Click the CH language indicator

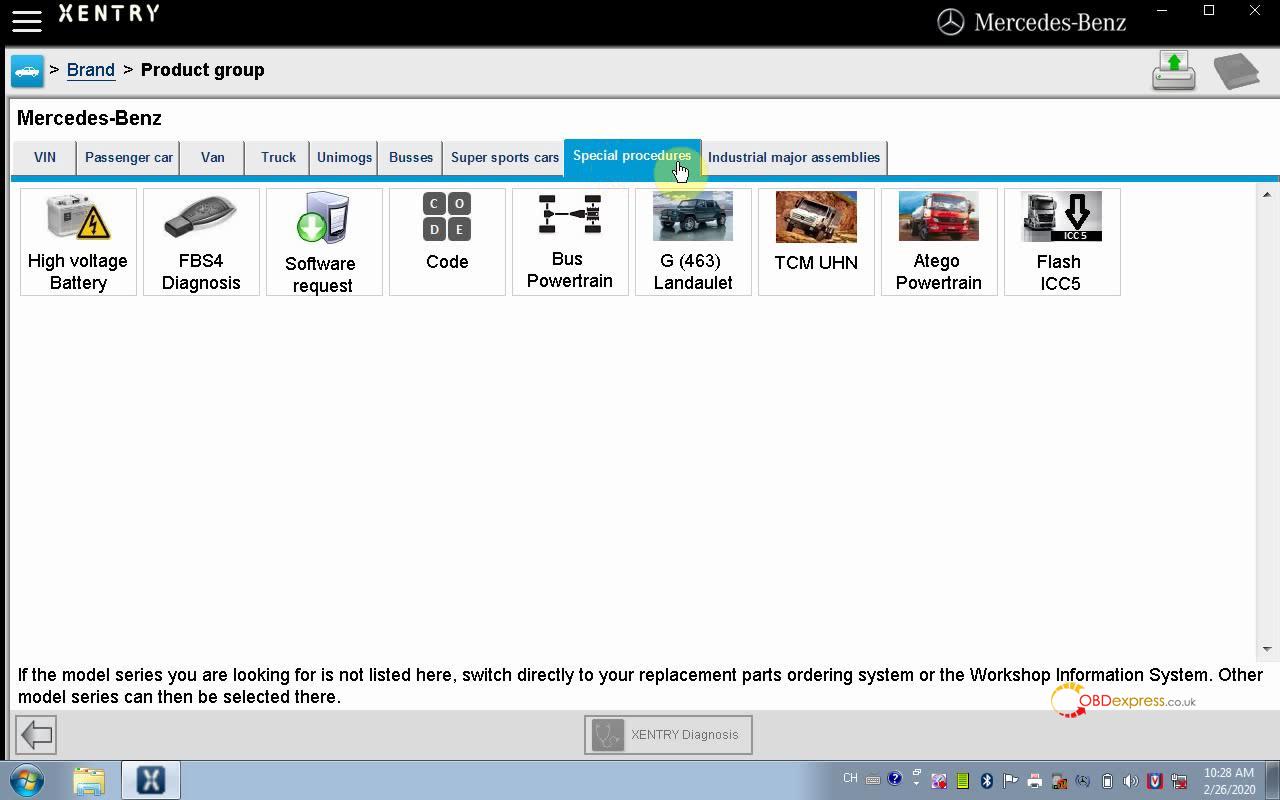850,778
